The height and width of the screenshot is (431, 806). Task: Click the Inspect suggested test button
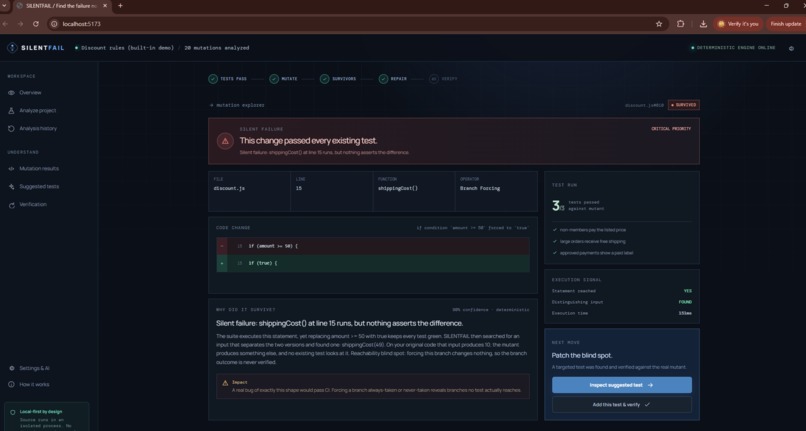click(621, 385)
